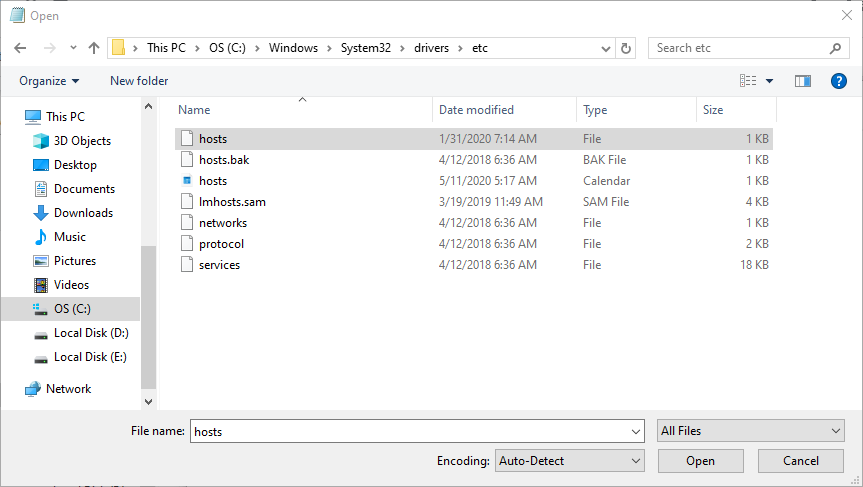Click the change view layout icon

tap(748, 81)
